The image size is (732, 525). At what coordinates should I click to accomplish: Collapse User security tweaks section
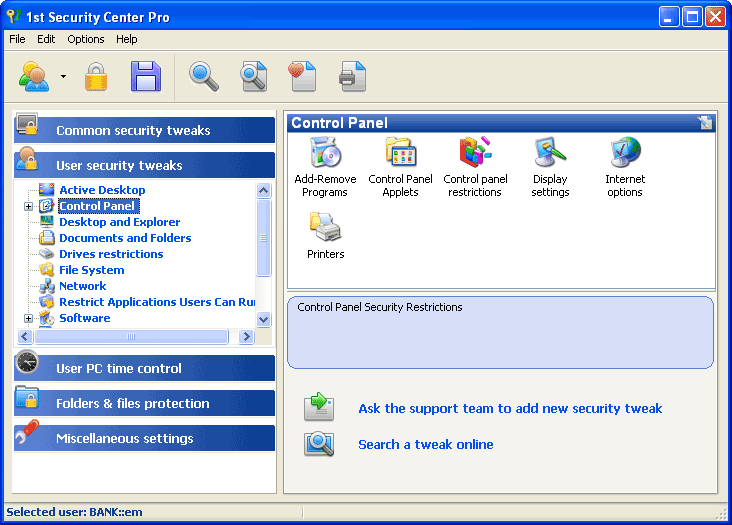click(x=144, y=165)
